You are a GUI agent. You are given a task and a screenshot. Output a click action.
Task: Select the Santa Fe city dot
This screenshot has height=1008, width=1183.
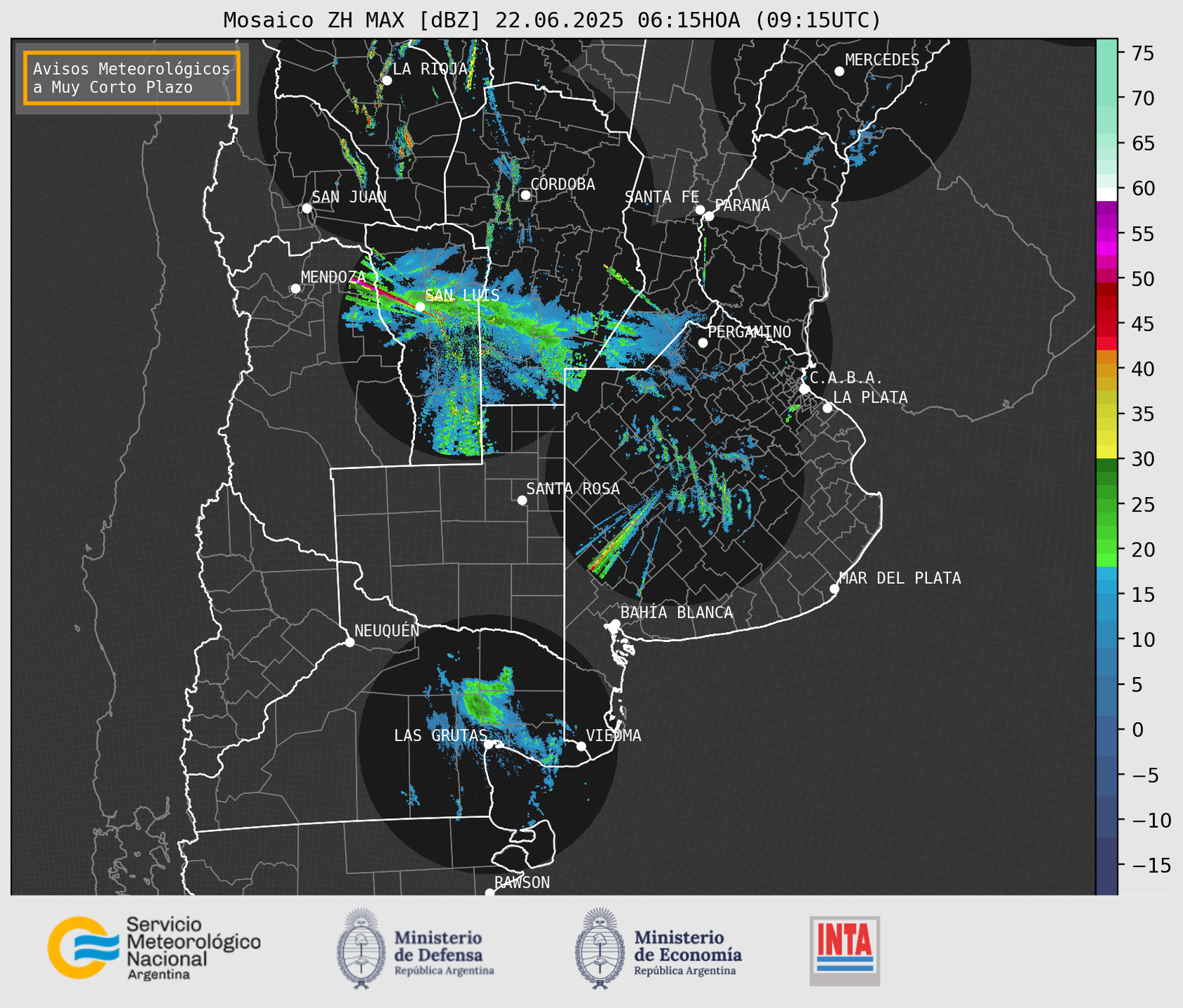click(x=700, y=210)
